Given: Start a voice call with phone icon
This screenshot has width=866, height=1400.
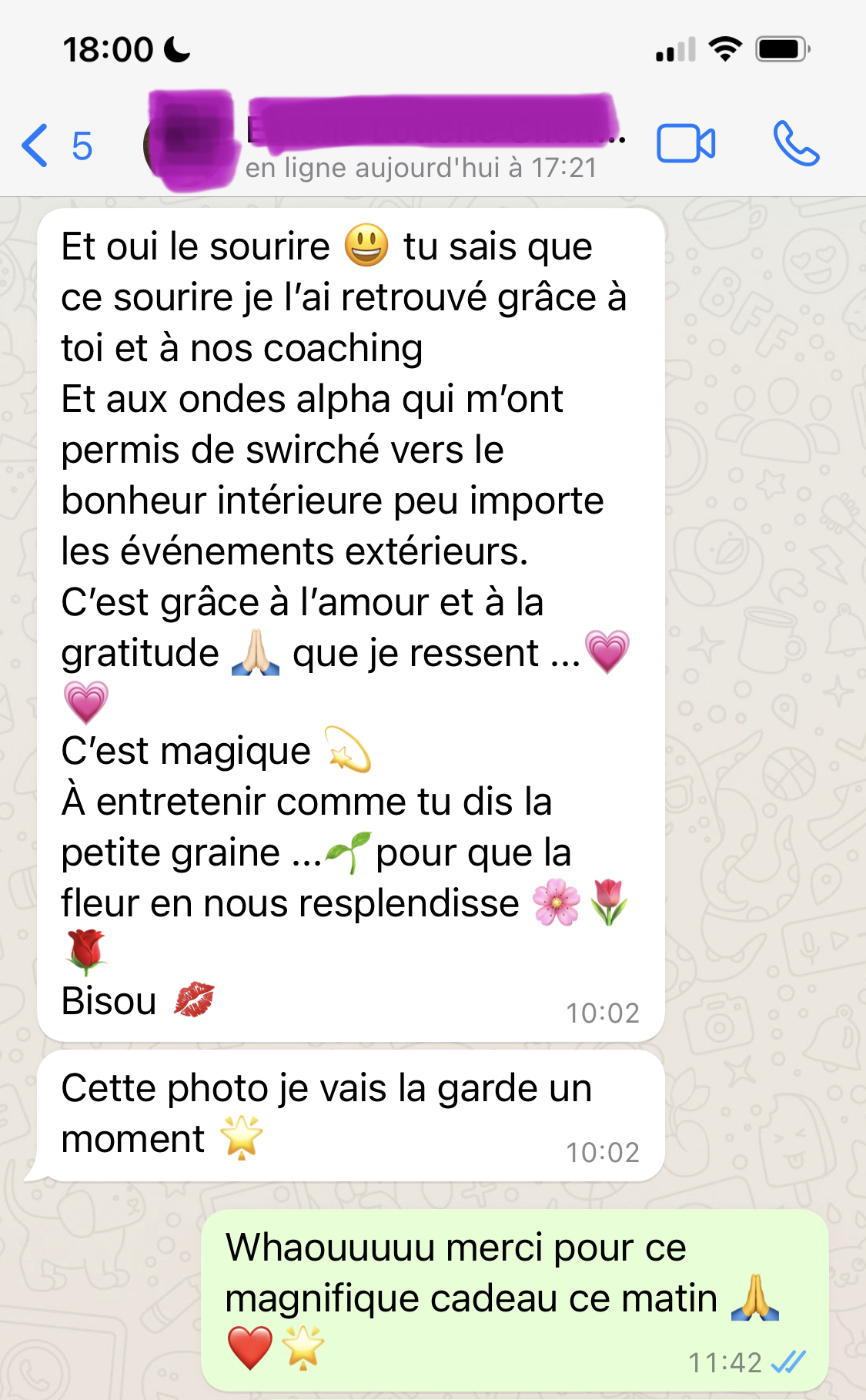Looking at the screenshot, I should 796,143.
